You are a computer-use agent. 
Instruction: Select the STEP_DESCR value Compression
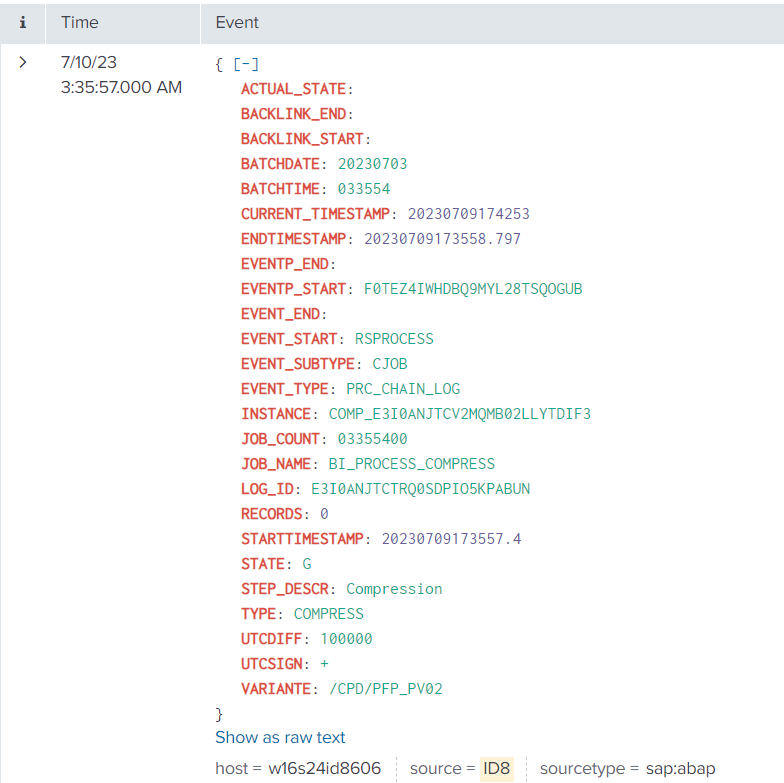click(x=394, y=589)
